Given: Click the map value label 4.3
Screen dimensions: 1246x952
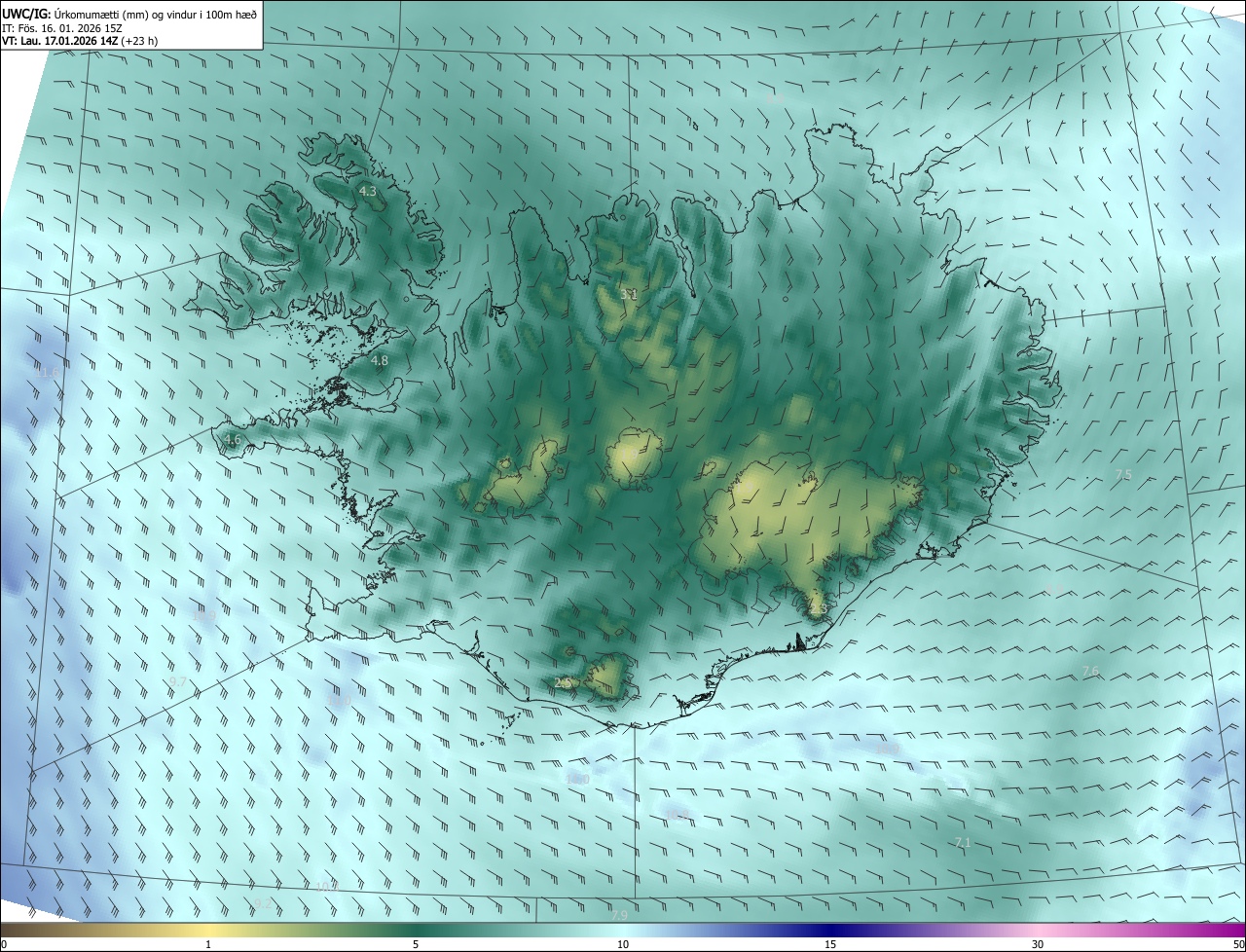Looking at the screenshot, I should point(368,192).
